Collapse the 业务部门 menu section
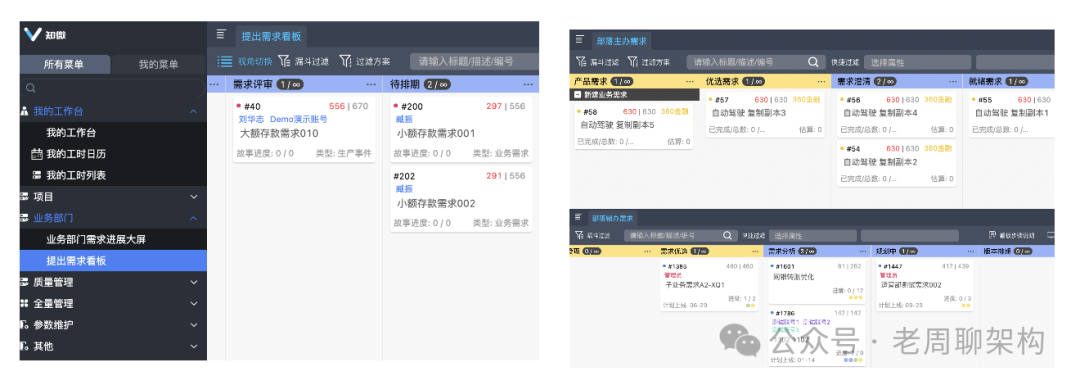Screen dimensions: 1080x385 [x=194, y=218]
